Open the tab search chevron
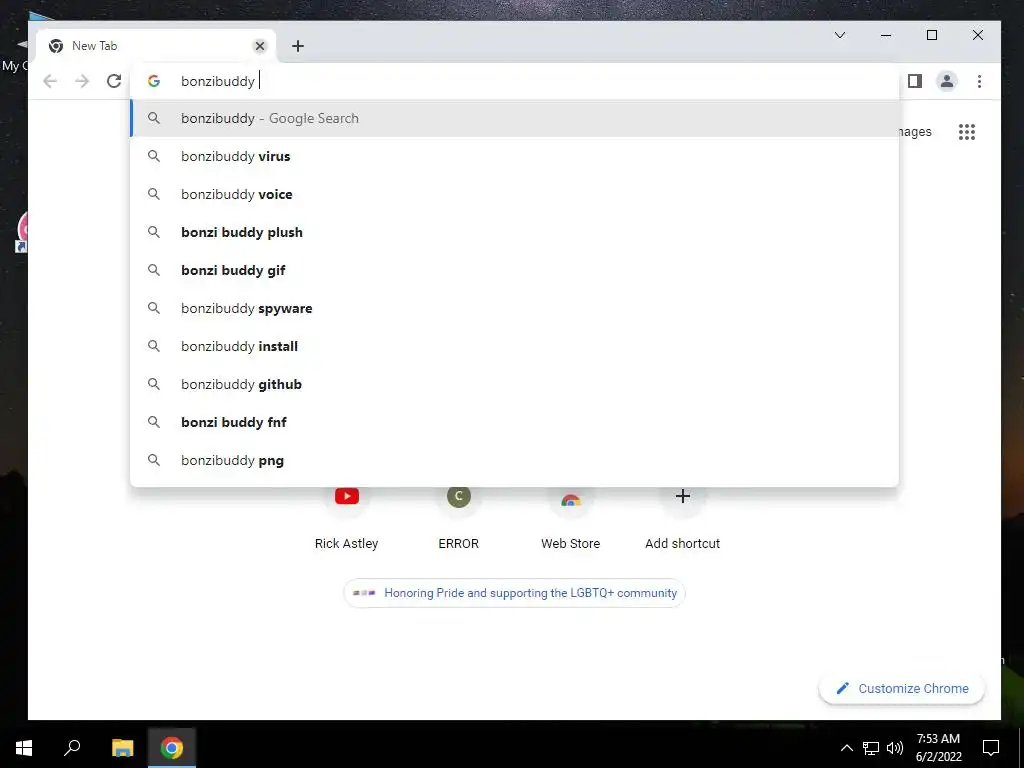 [840, 35]
